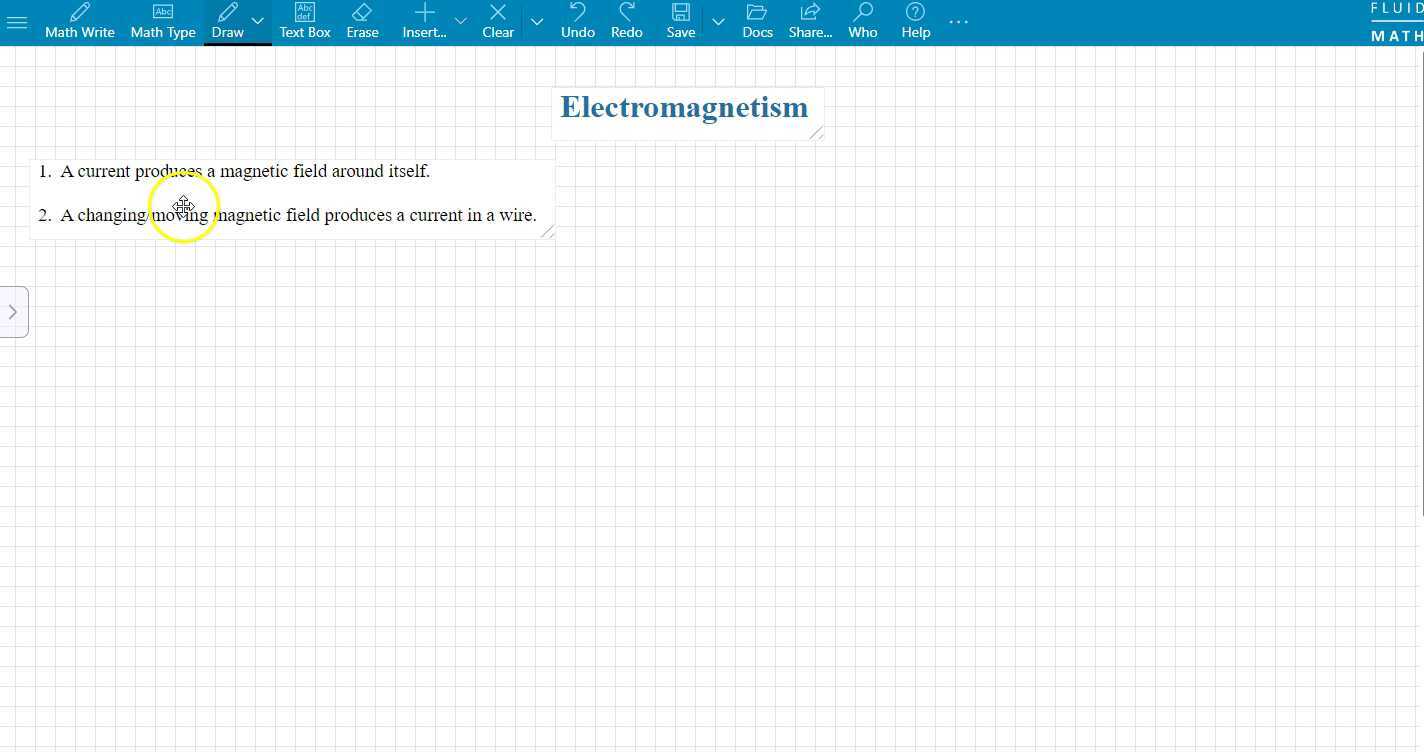Open the more options menu
1424x752 pixels.
958,21
